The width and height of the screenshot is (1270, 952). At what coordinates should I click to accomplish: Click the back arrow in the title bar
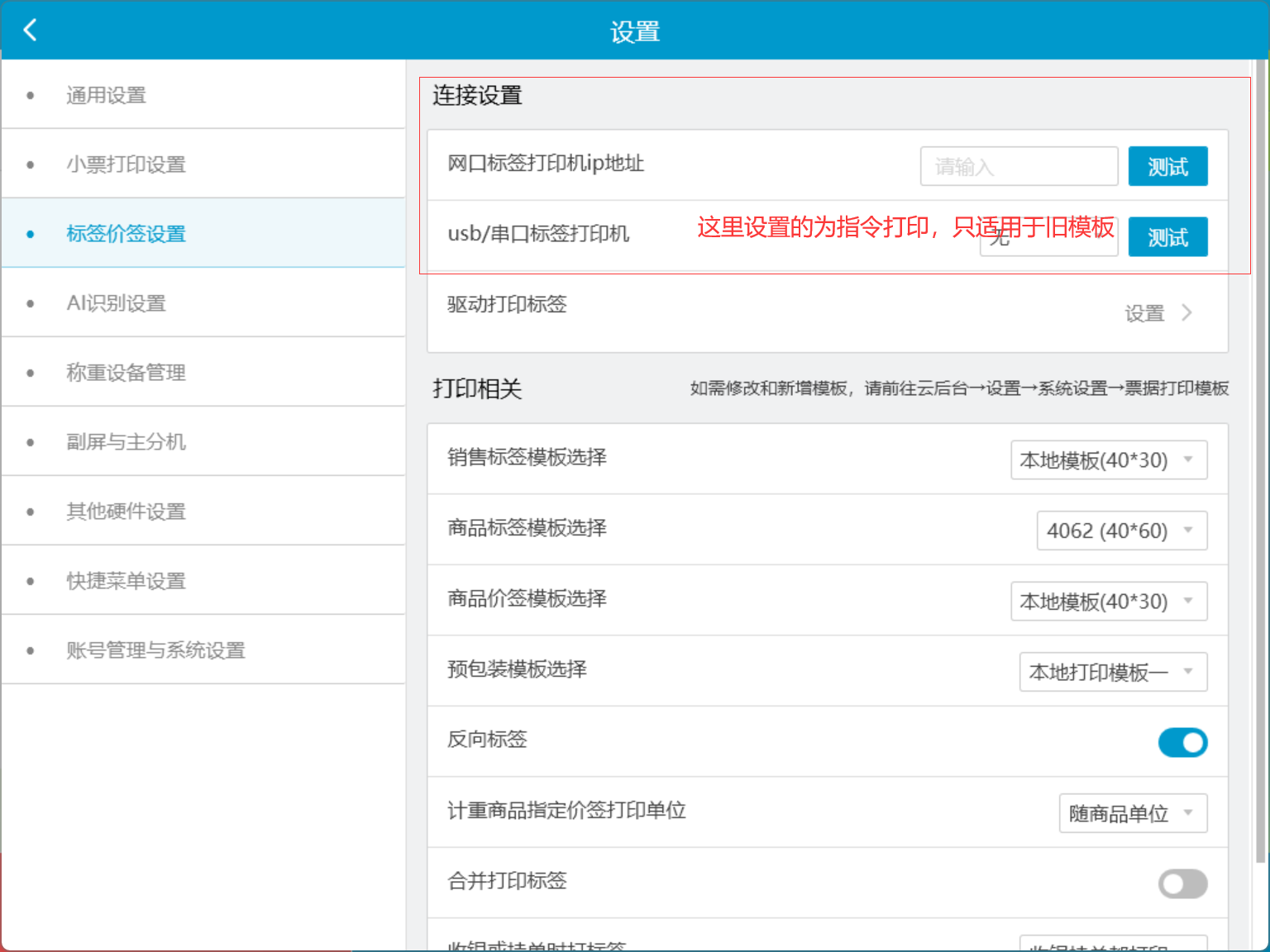coord(31,29)
